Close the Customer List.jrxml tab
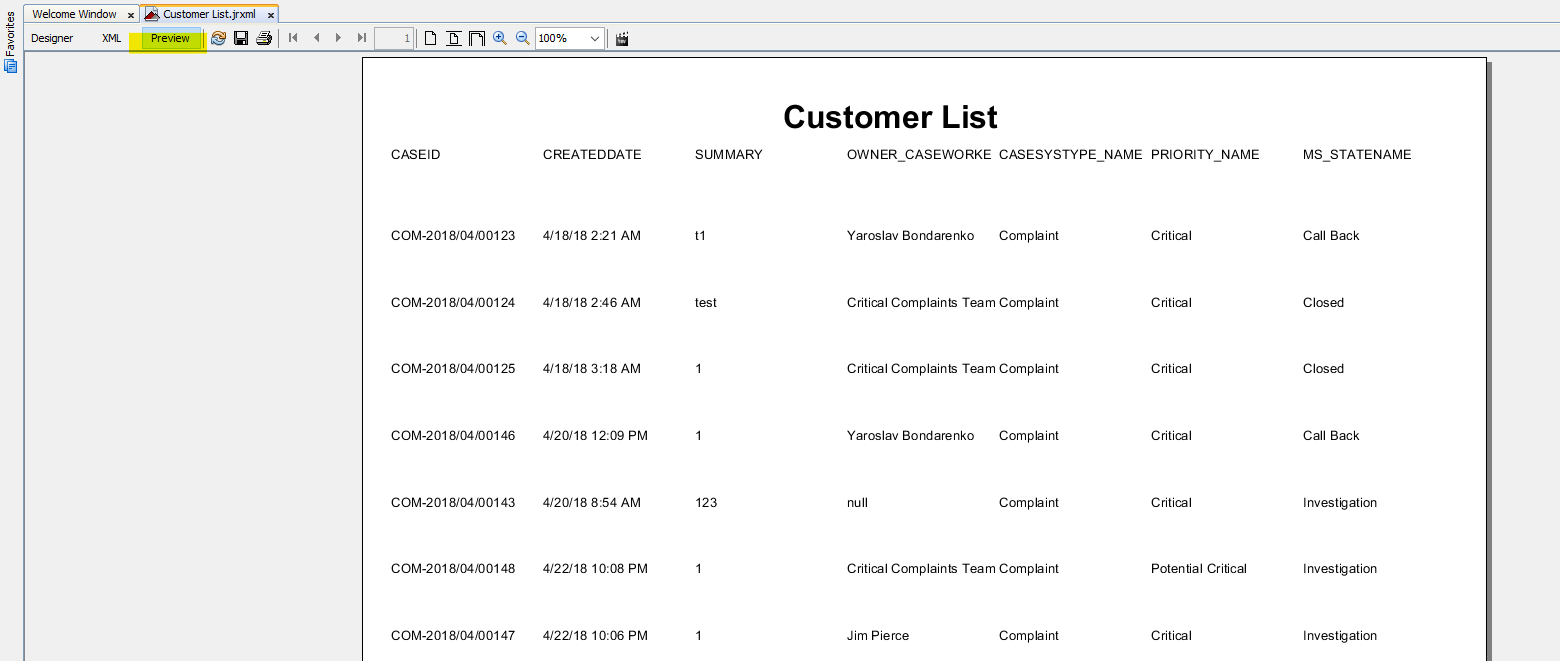 271,15
